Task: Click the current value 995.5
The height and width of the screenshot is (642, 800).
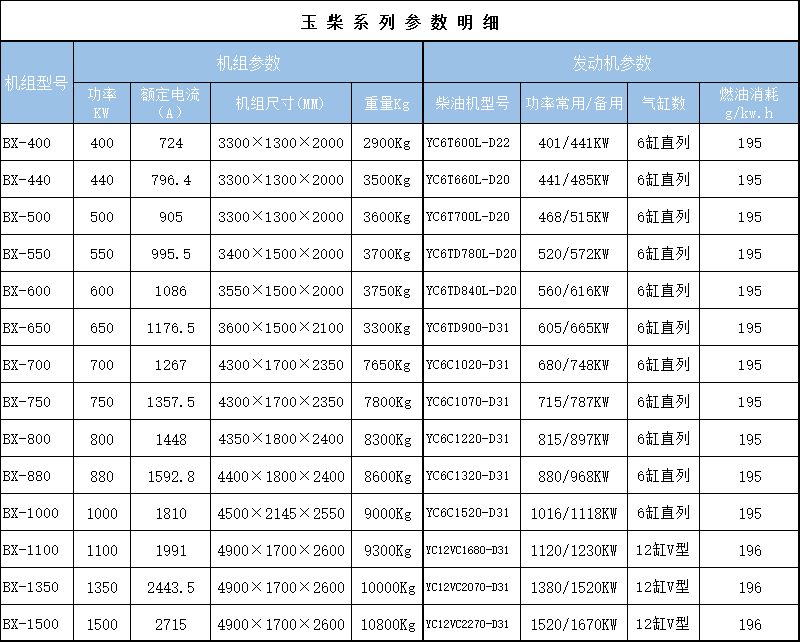Action: point(171,254)
